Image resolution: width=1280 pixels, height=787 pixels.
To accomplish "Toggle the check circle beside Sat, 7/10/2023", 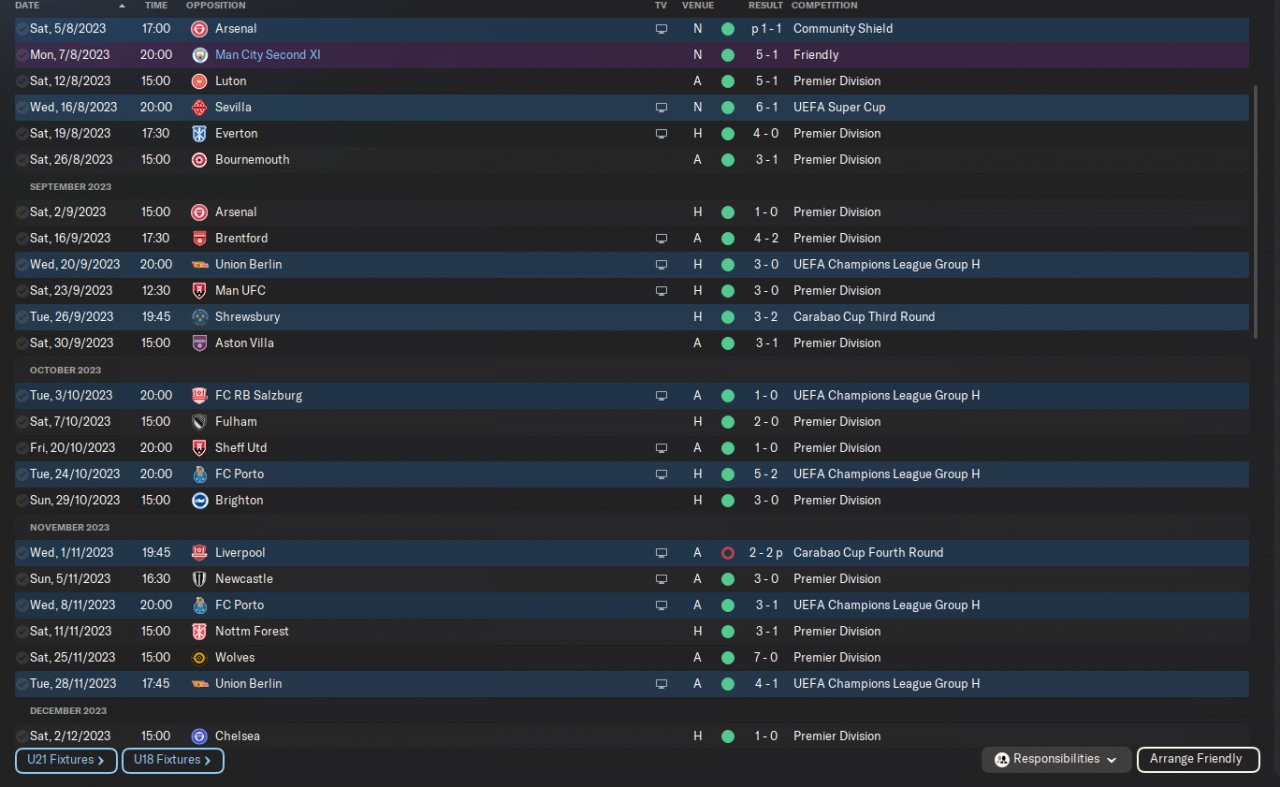I will pos(22,422).
